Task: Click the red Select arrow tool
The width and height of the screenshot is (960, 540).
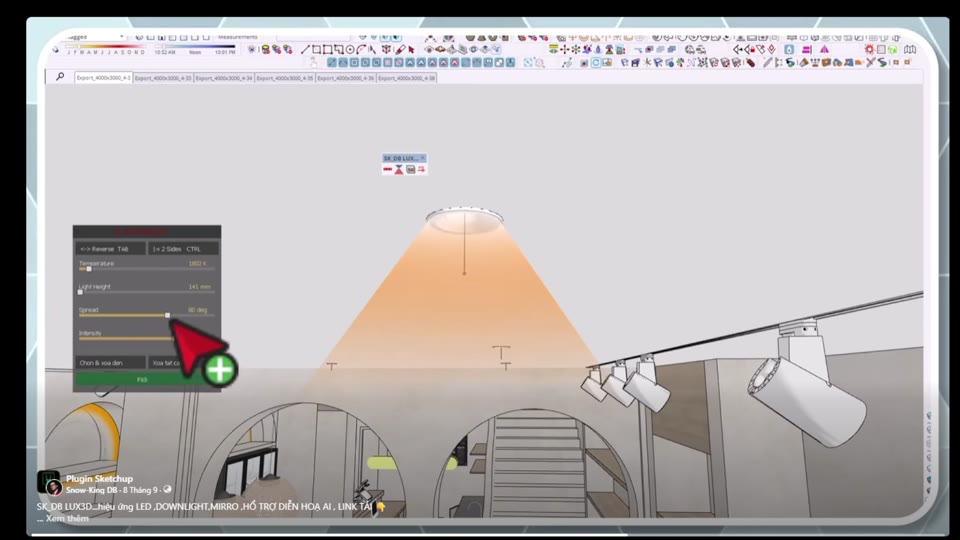Action: coord(411,50)
